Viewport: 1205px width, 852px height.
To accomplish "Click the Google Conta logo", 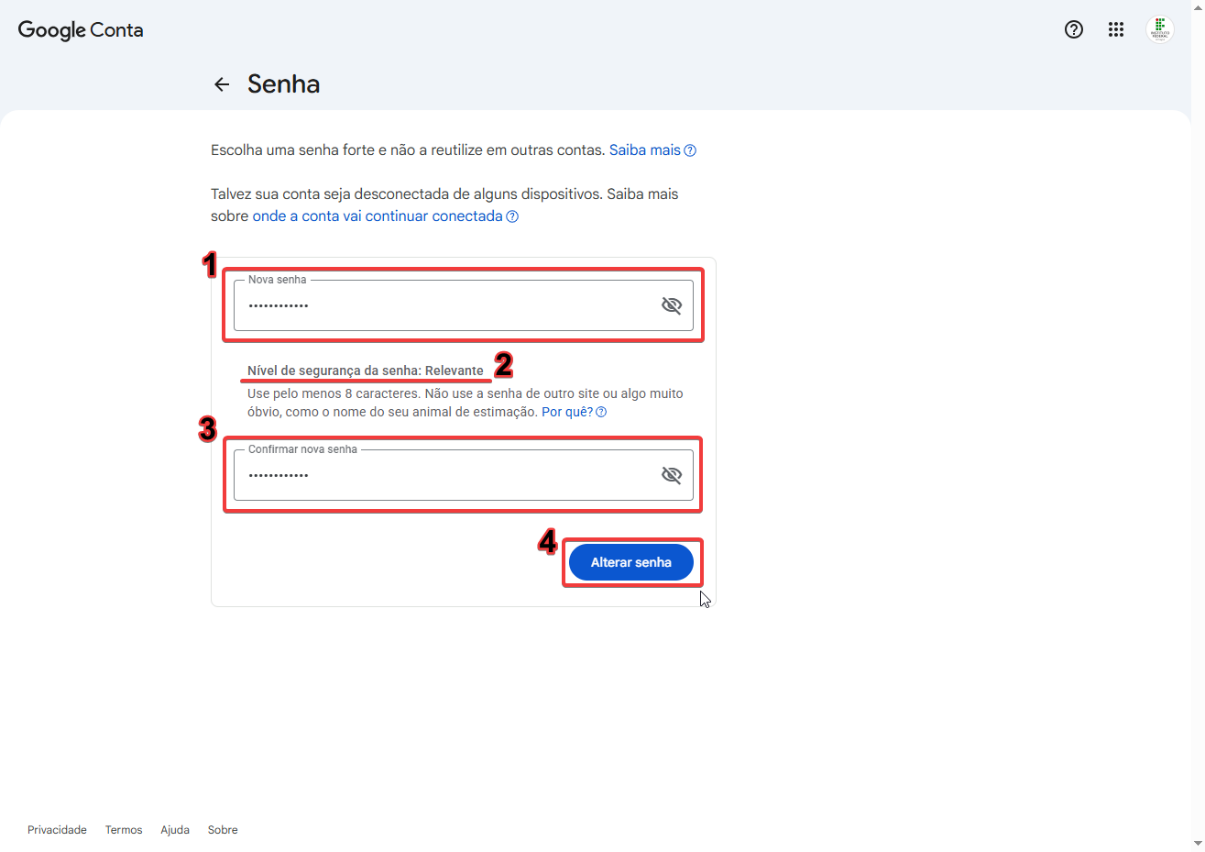I will 81,31.
